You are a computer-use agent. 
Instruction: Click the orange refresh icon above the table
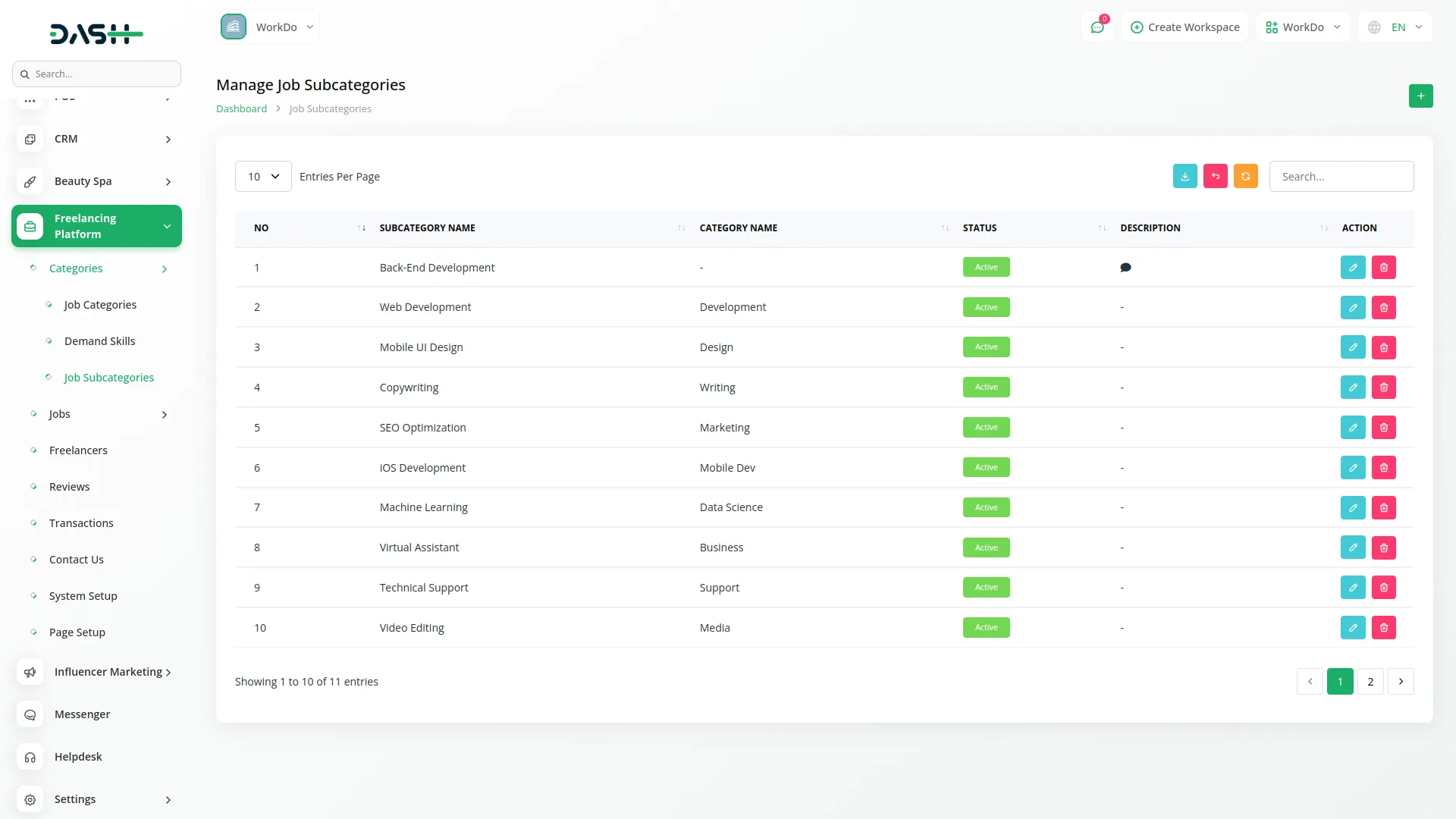point(1246,176)
